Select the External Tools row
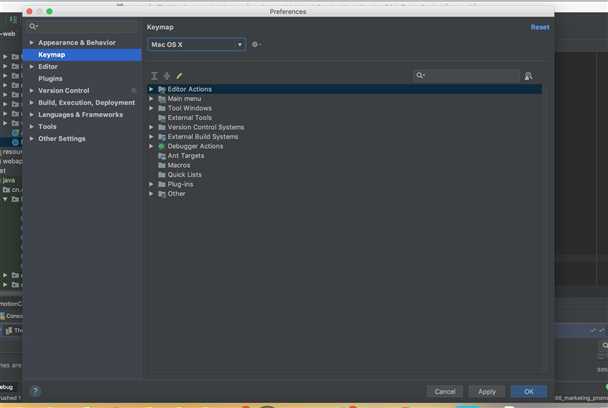 345,118
